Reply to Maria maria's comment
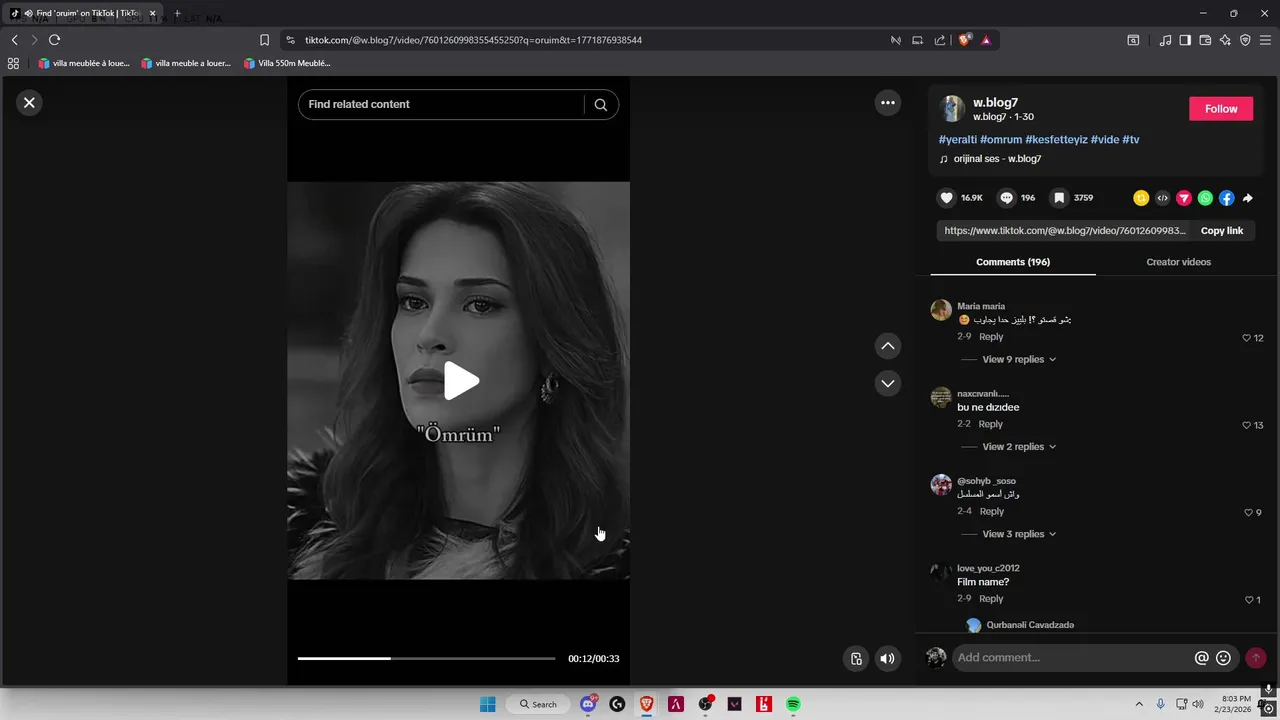The image size is (1280, 720). (991, 337)
